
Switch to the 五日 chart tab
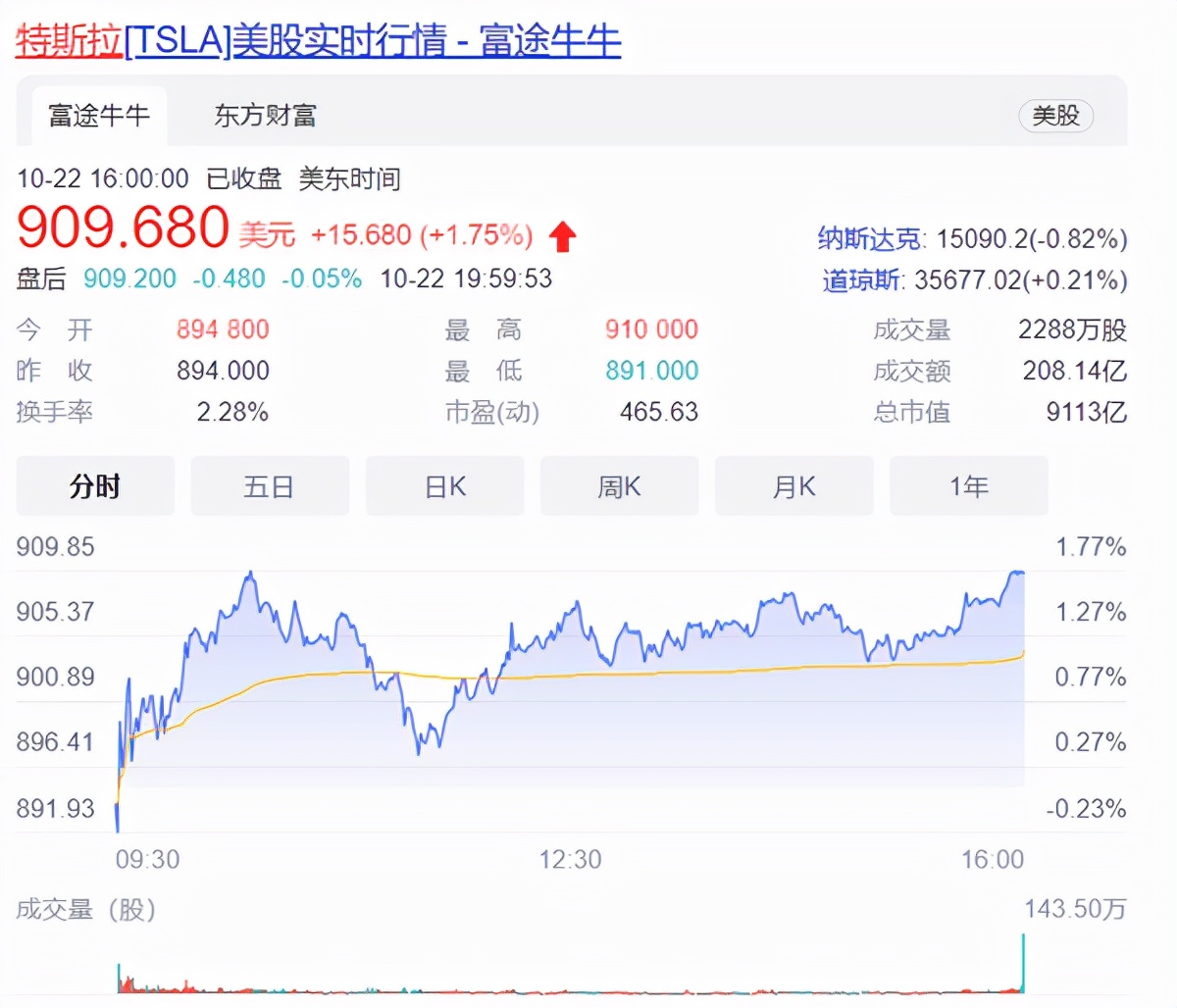tap(270, 485)
